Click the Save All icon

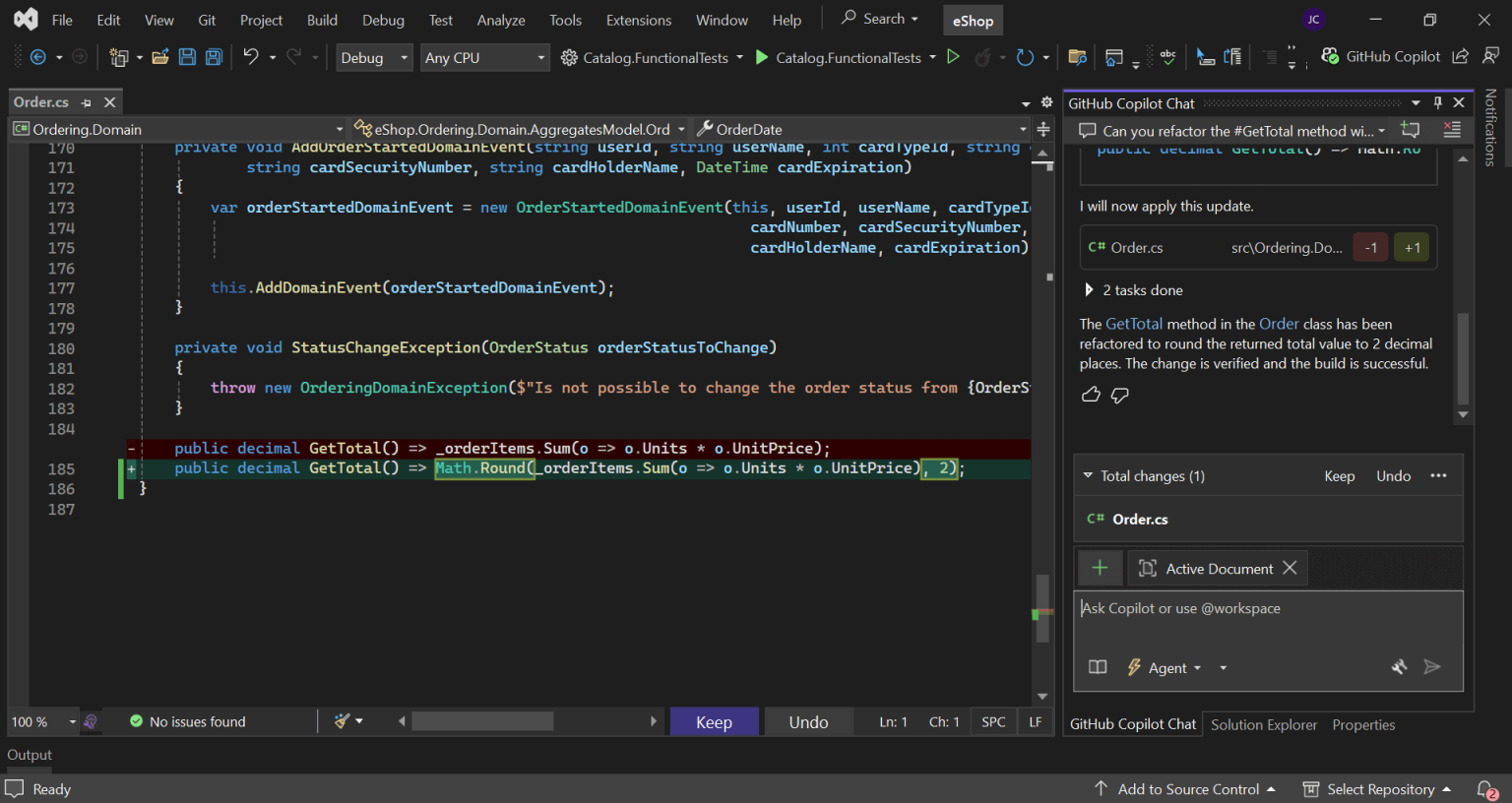213,56
